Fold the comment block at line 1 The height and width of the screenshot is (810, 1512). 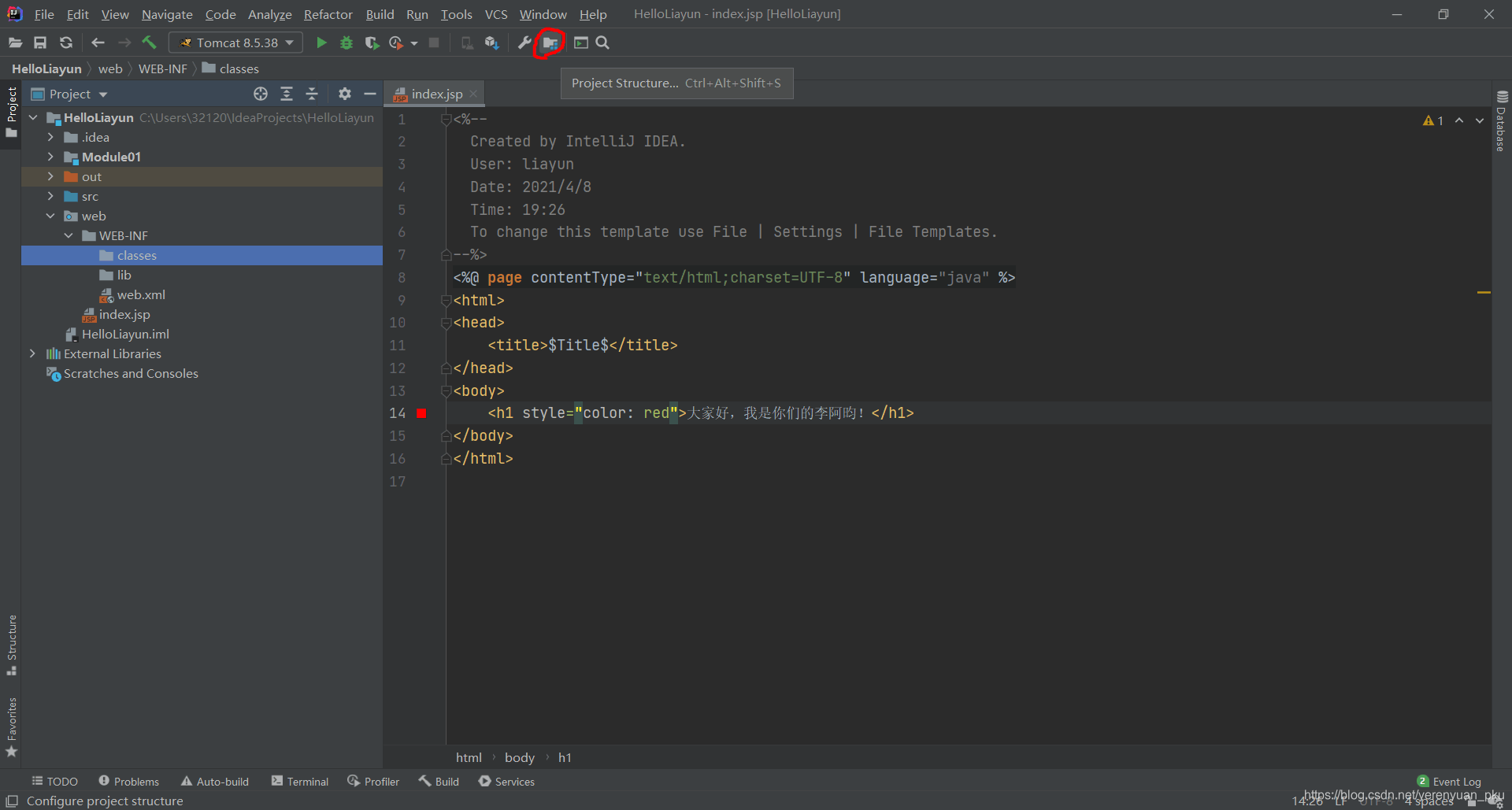point(447,120)
